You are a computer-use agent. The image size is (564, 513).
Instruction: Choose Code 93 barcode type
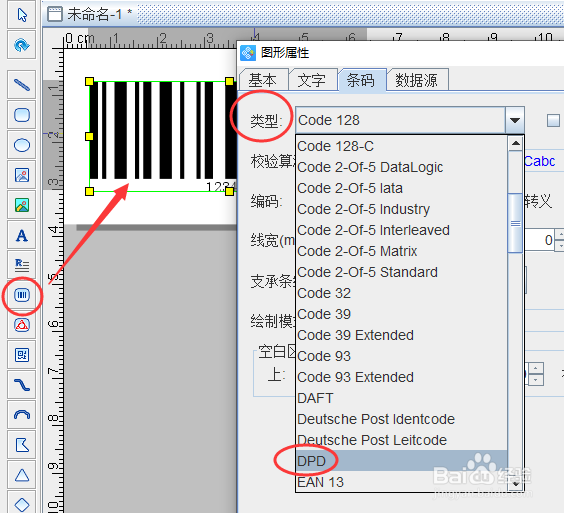coord(401,356)
